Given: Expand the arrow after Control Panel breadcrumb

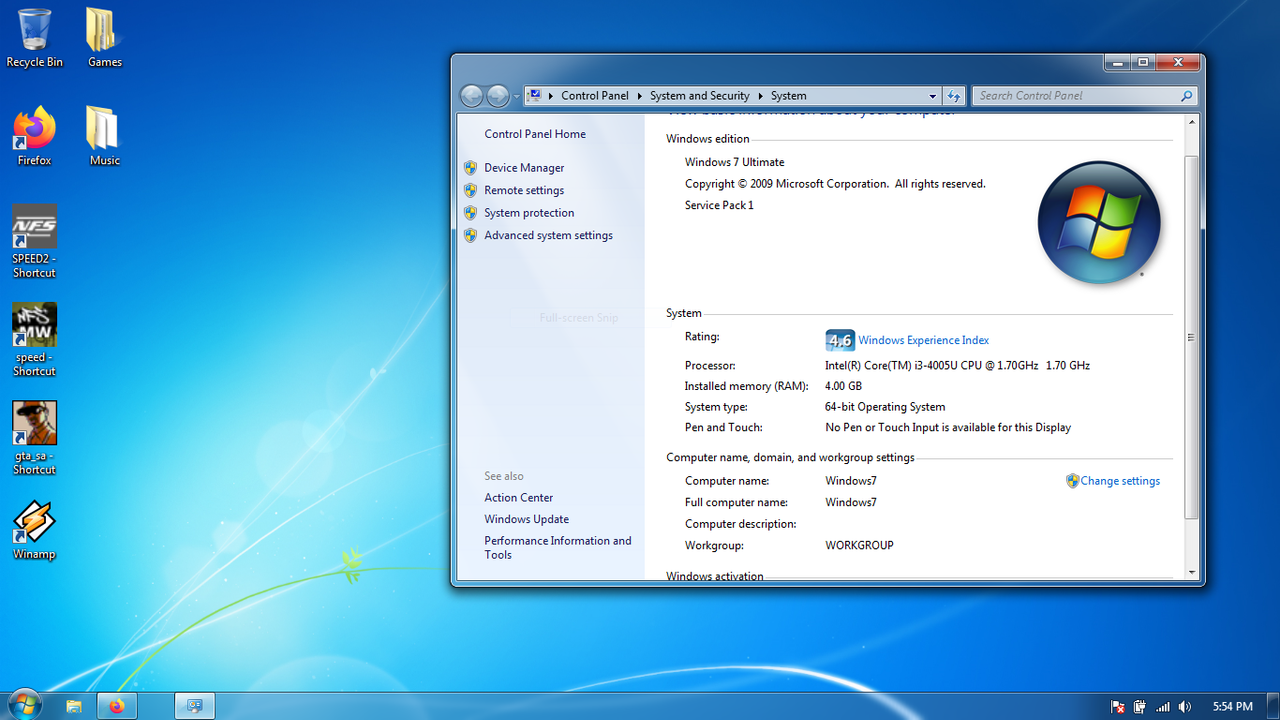Looking at the screenshot, I should coord(640,96).
